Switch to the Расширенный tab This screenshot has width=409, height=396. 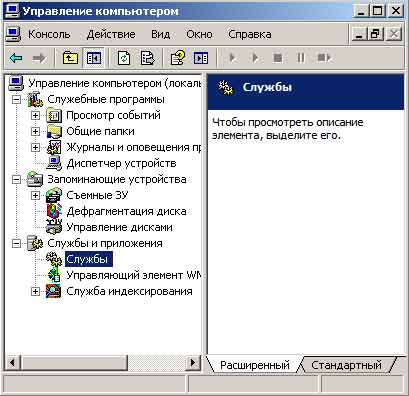coord(255,365)
